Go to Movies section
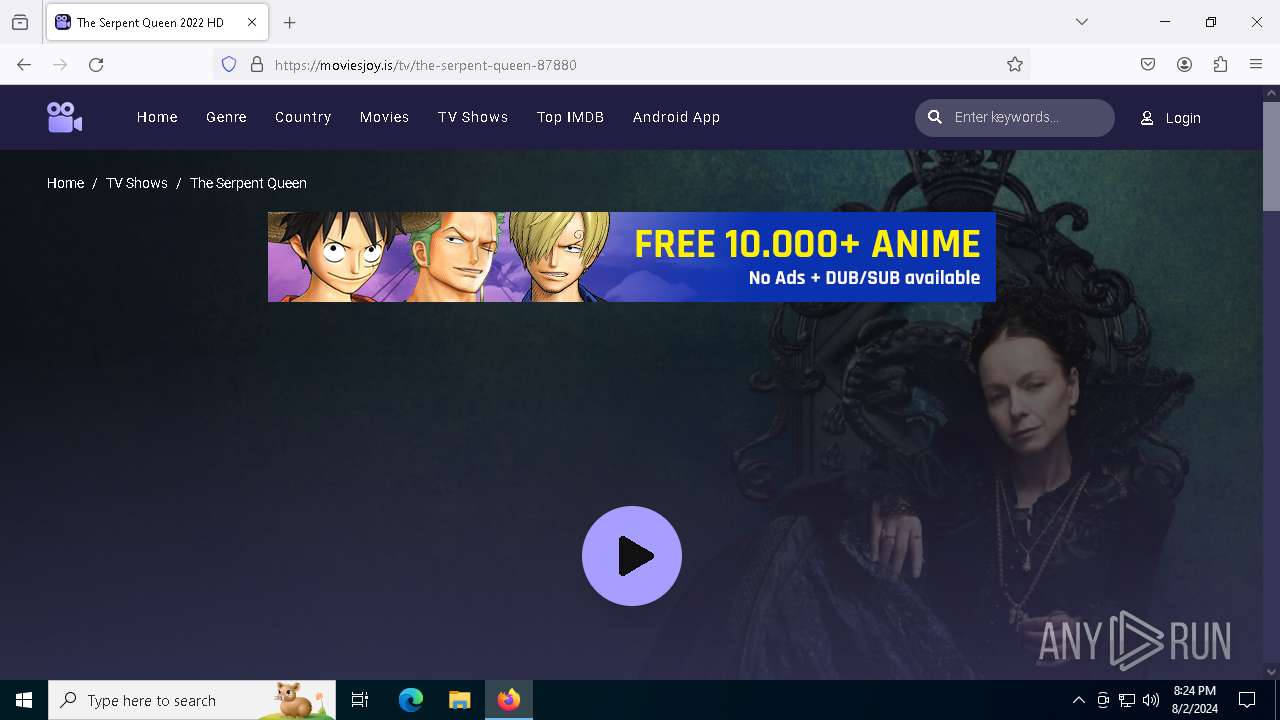The height and width of the screenshot is (720, 1280). pyautogui.click(x=384, y=117)
